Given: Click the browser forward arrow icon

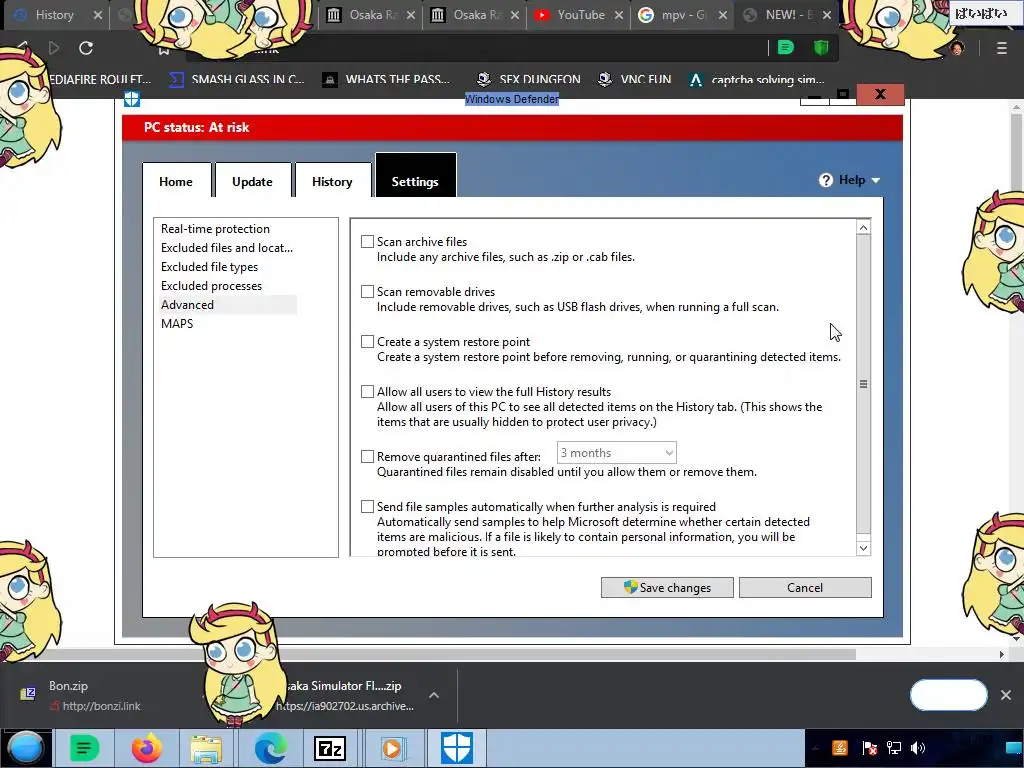Looking at the screenshot, I should (x=54, y=48).
